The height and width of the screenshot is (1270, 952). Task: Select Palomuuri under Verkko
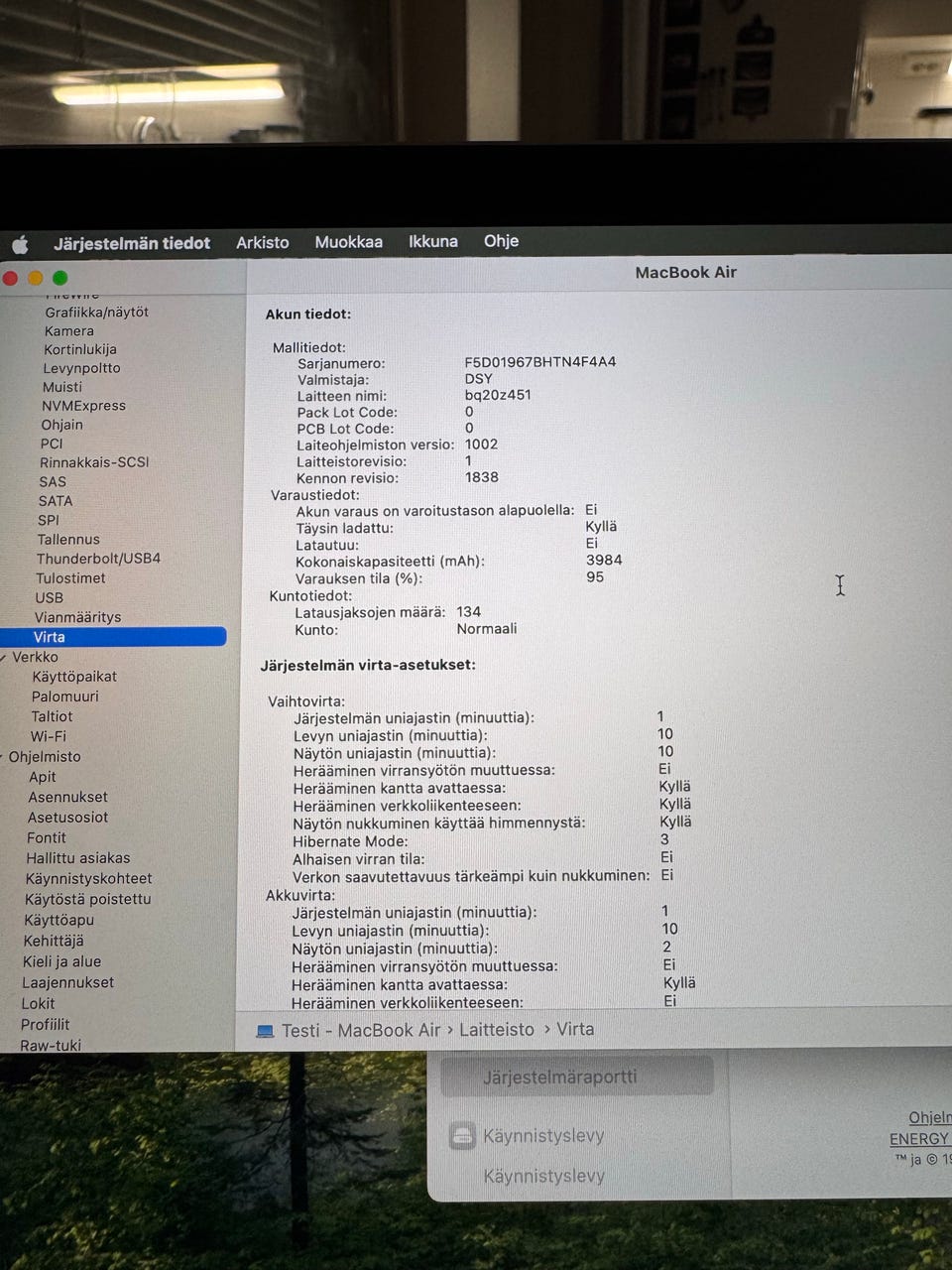click(65, 697)
